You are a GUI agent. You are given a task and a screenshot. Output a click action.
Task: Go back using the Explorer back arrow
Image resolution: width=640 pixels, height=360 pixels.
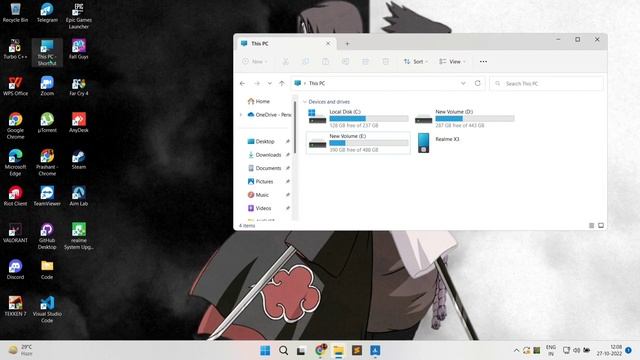(242, 83)
